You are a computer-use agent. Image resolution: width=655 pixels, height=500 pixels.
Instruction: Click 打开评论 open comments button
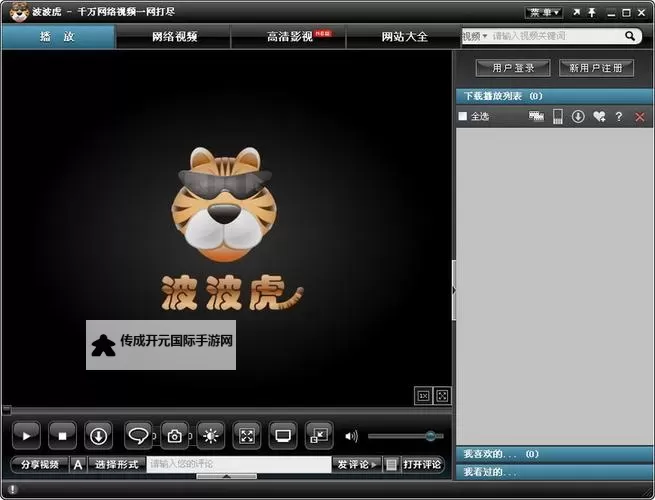pyautogui.click(x=422, y=464)
